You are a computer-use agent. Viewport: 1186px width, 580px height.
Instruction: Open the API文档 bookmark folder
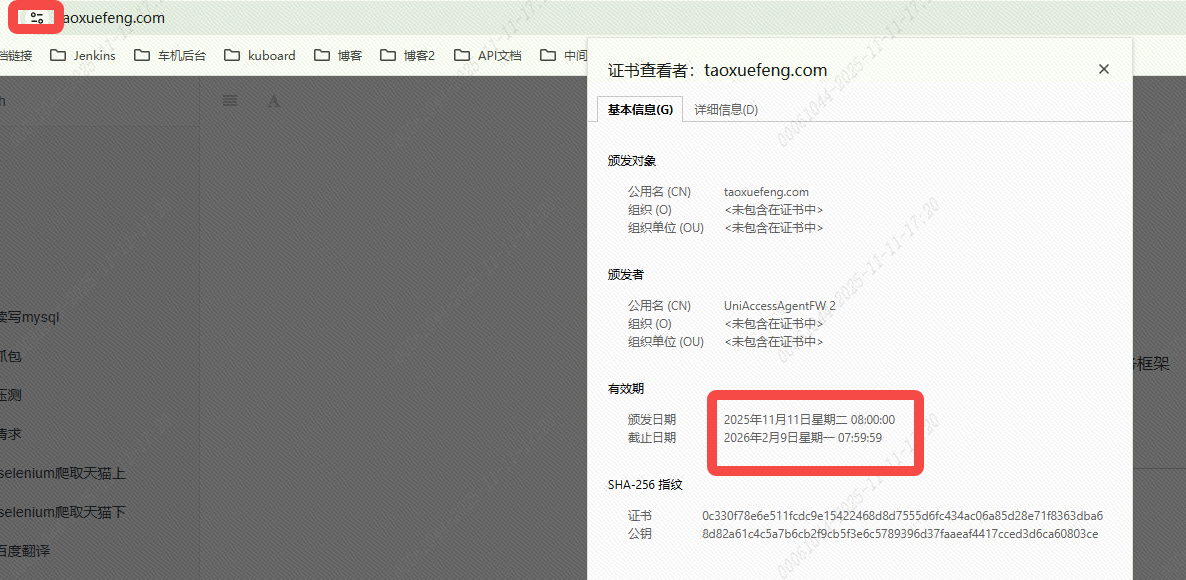point(488,56)
